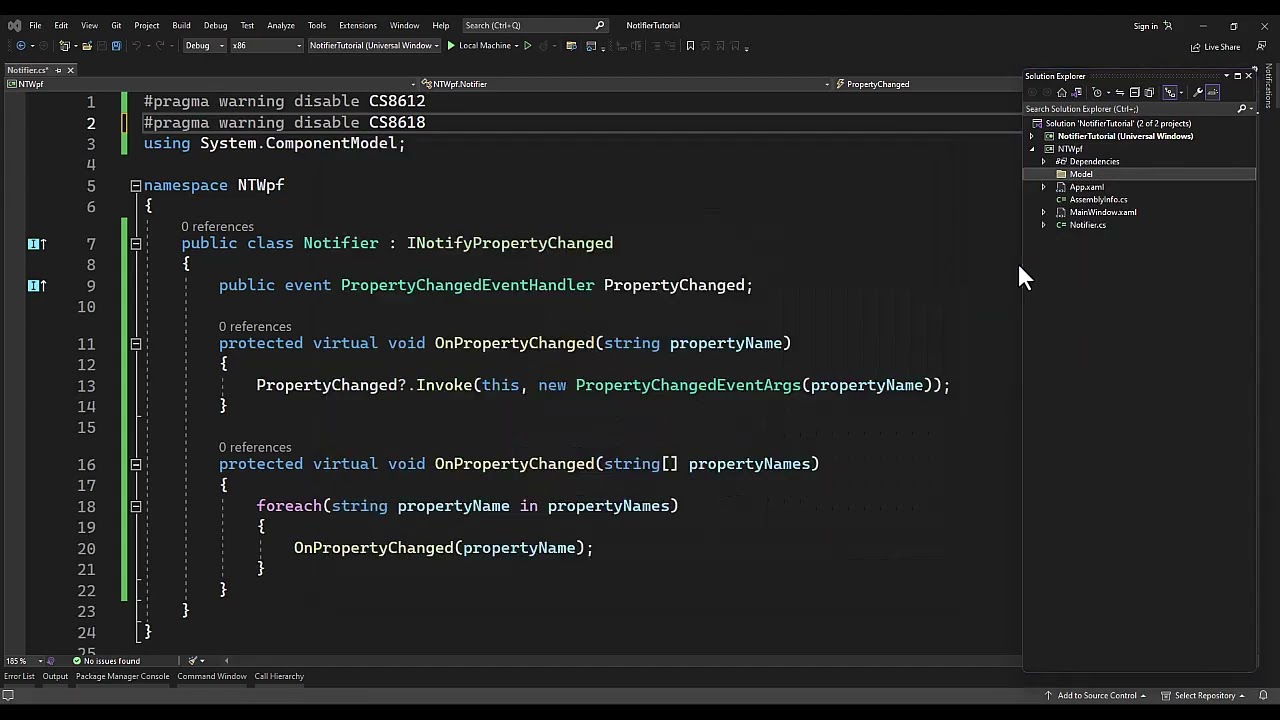This screenshot has width=1280, height=720.
Task: Click the Notifications bell in status bar
Action: point(1263,695)
